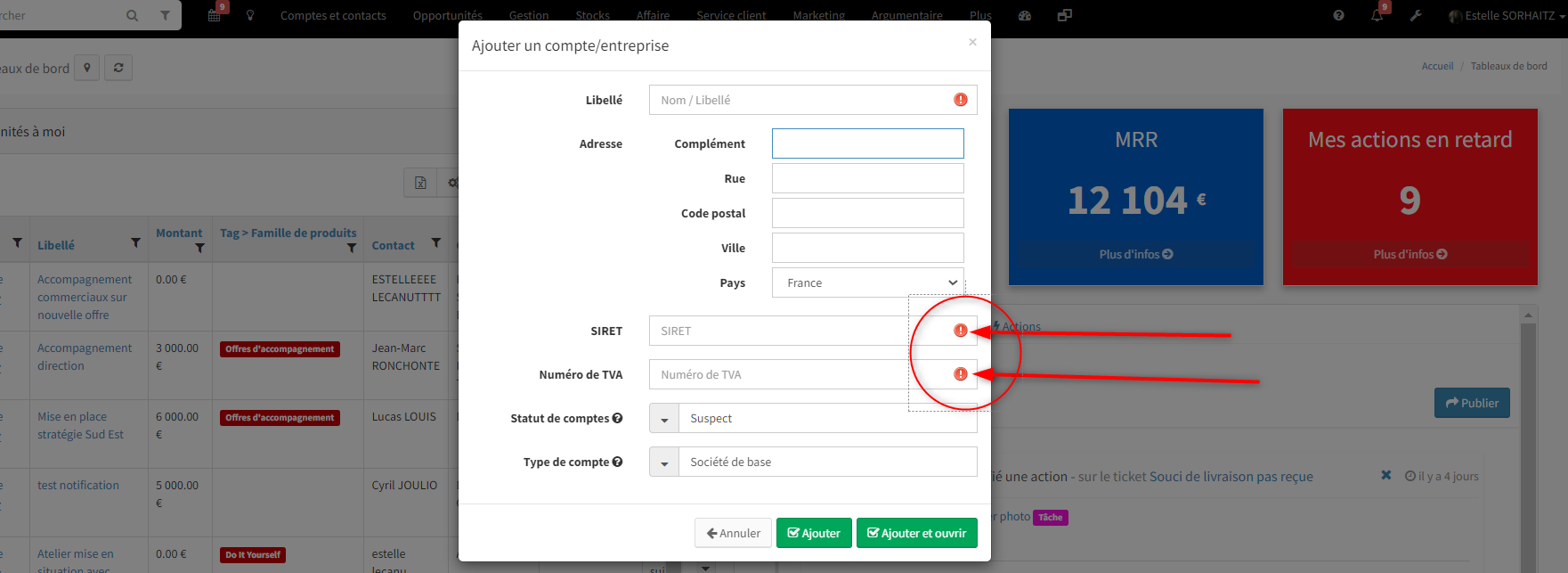The image size is (1568, 573).
Task: Click into the Ville input field
Action: click(867, 248)
